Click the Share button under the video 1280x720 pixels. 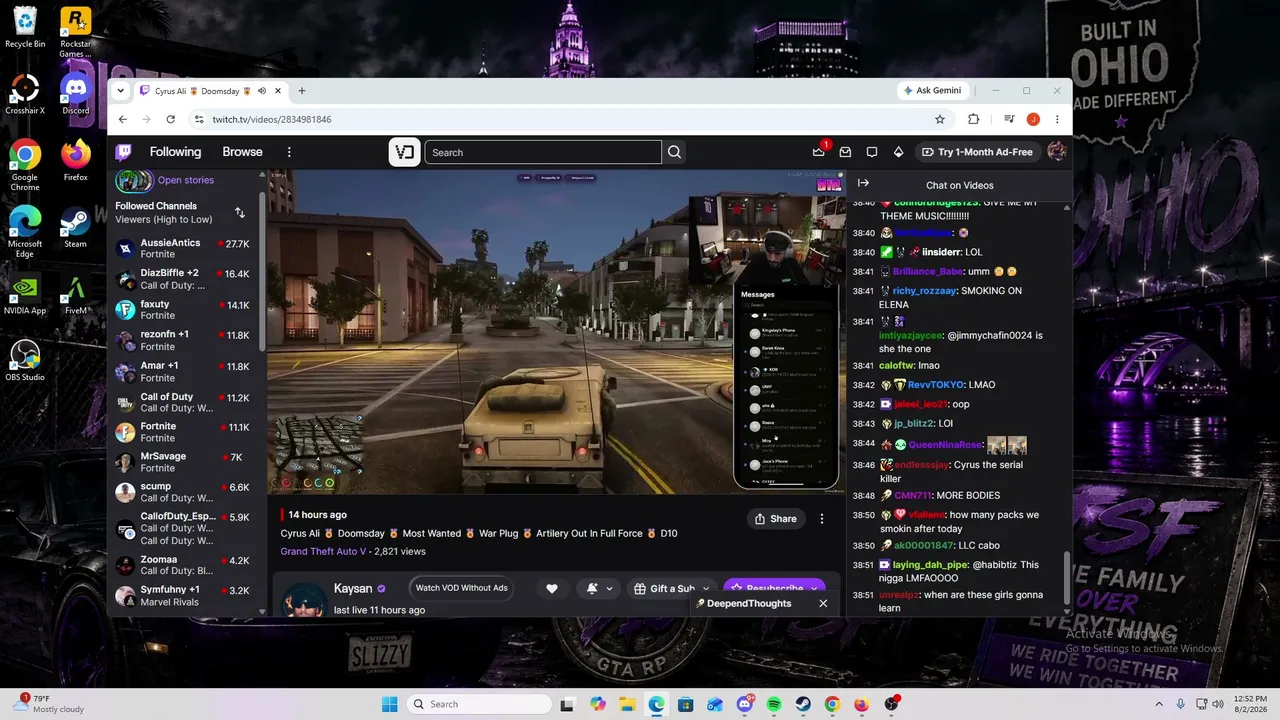coord(776,519)
